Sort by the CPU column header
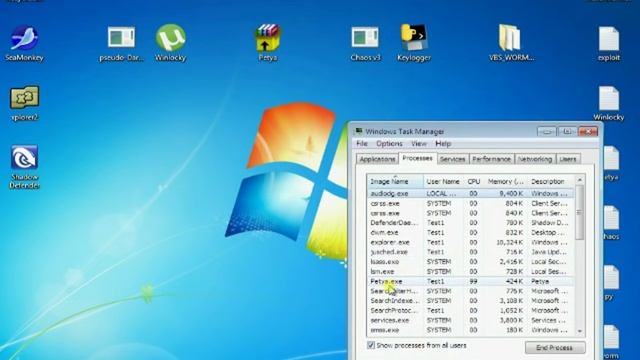This screenshot has height=360, width=640. click(x=473, y=181)
